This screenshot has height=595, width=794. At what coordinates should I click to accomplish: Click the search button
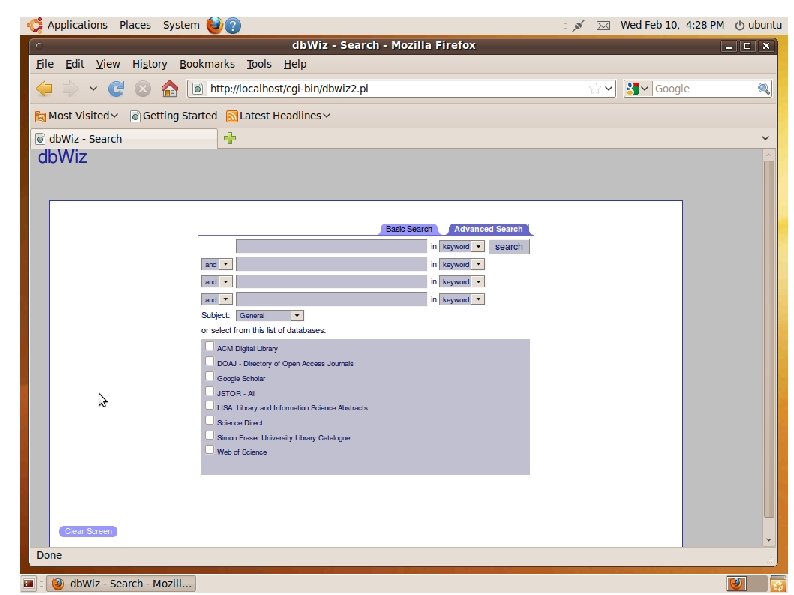pos(509,247)
